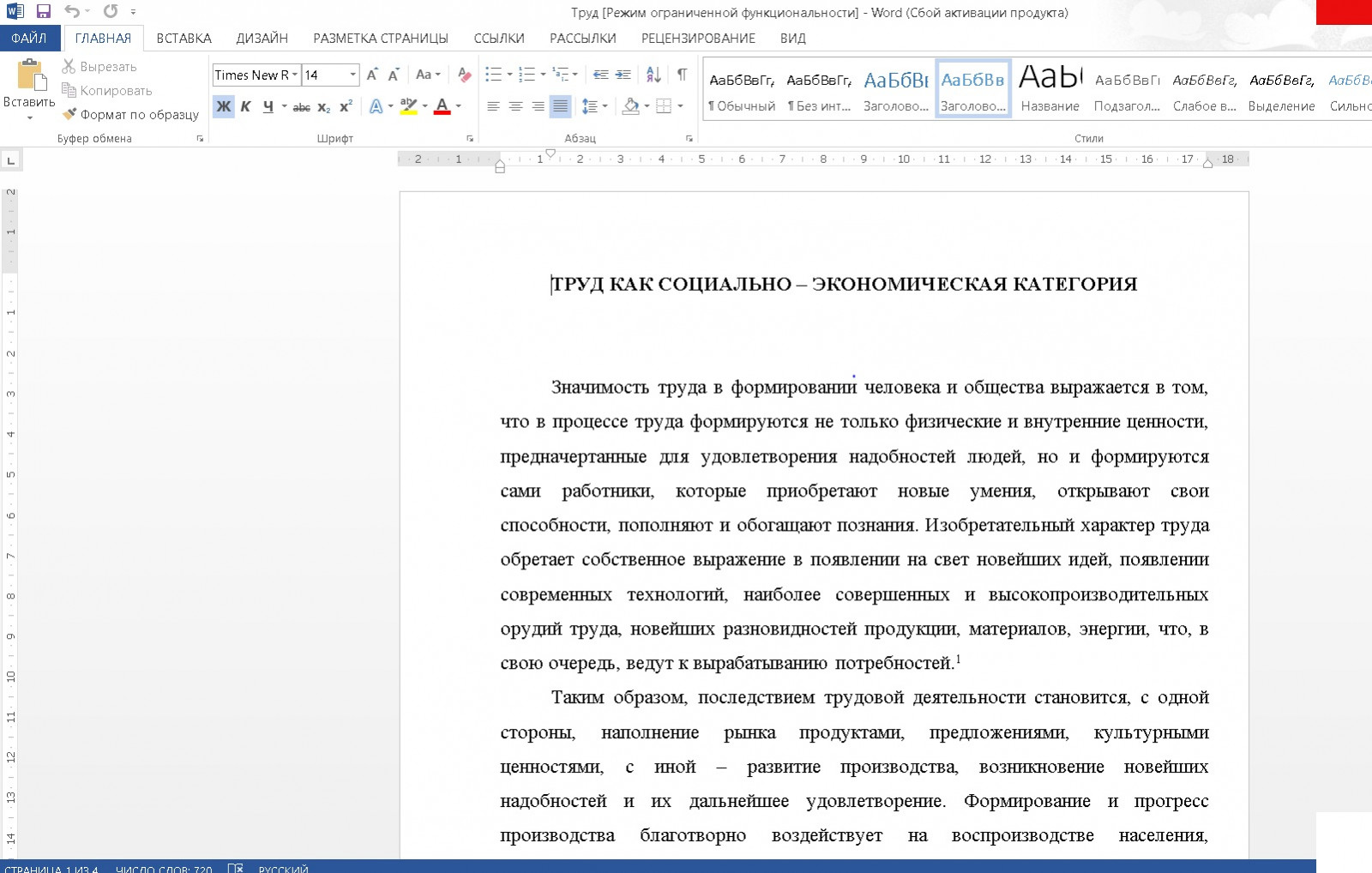Click the Copy (Копировать) button
The width and height of the screenshot is (1372, 873).
pos(107,90)
